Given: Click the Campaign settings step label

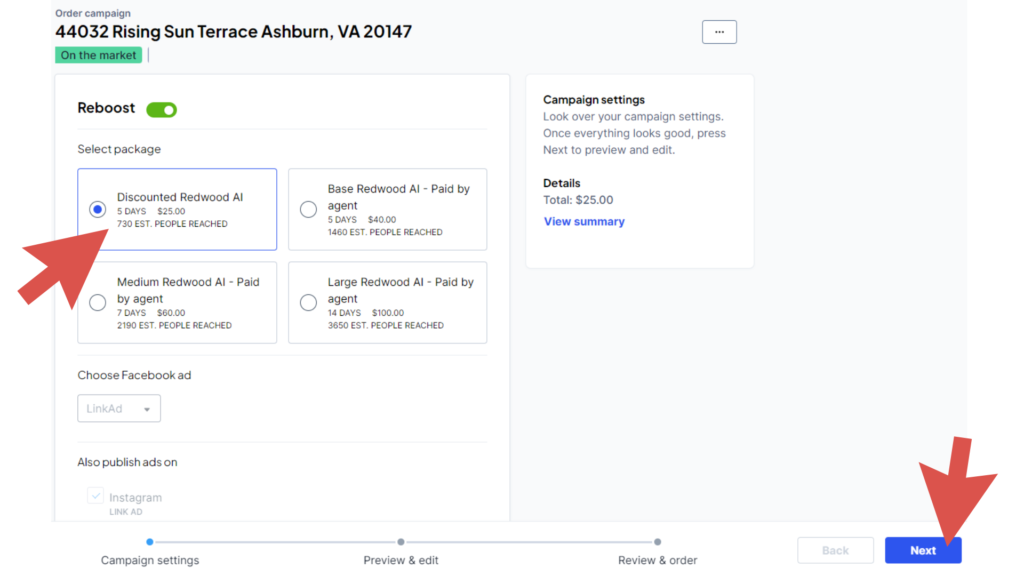Looking at the screenshot, I should pyautogui.click(x=150, y=560).
